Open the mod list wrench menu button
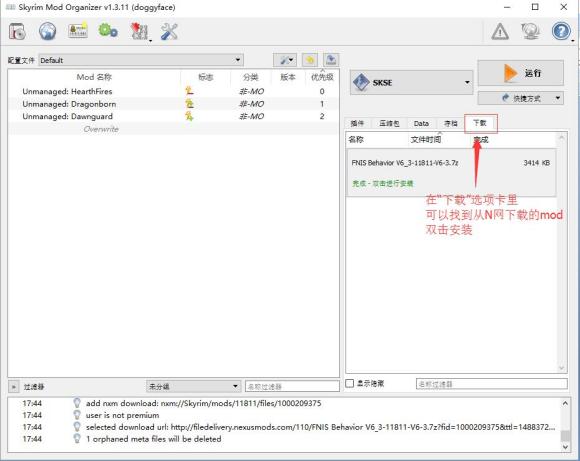 click(x=285, y=60)
